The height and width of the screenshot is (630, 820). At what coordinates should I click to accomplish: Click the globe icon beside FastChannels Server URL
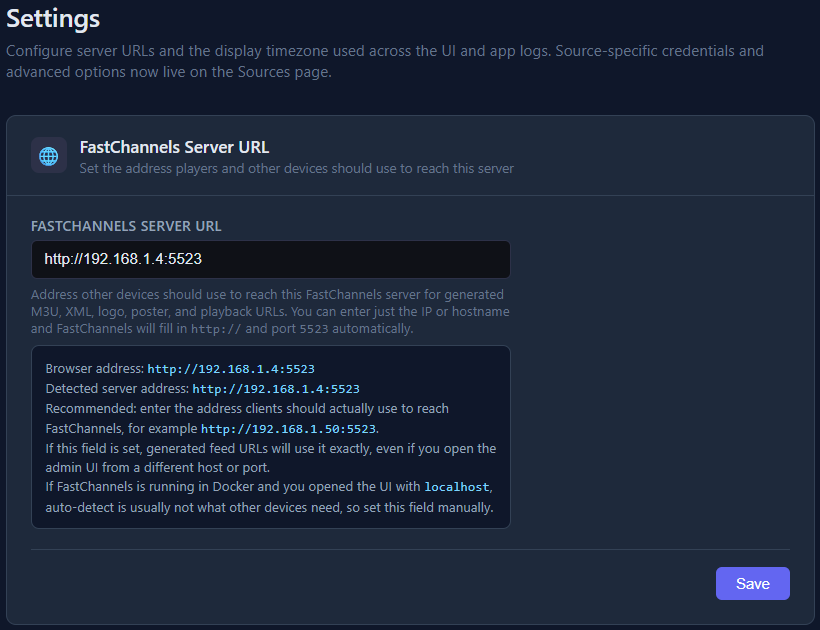(x=48, y=156)
